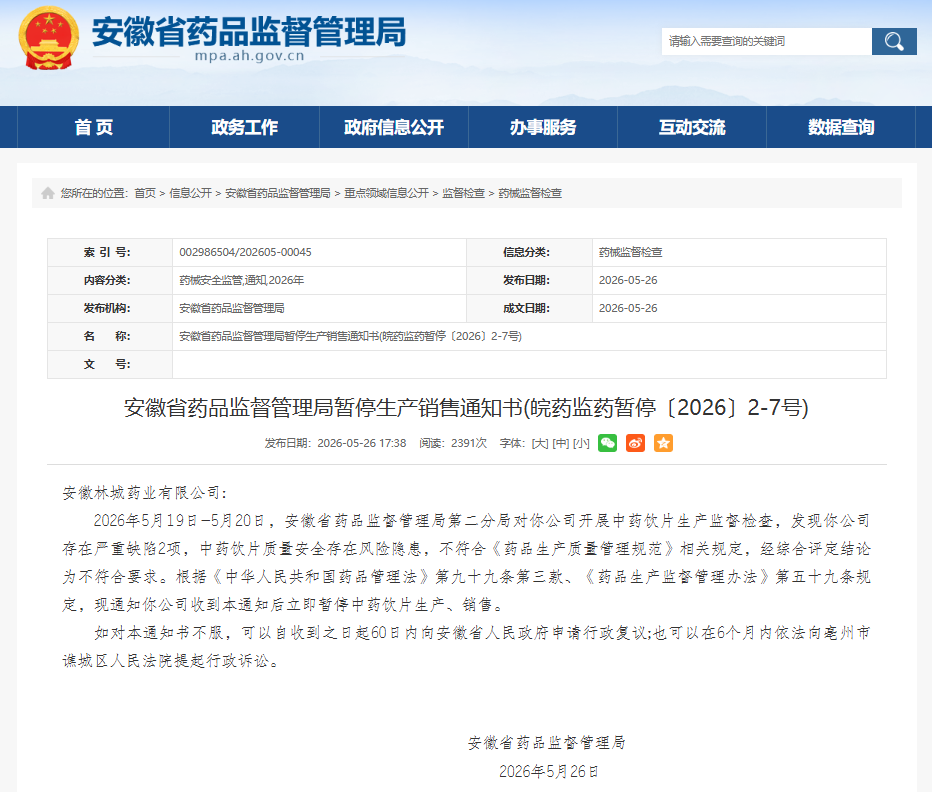Screen dimensions: 932x792
Task: Click the 发布日期: 2026-05-26 17:38 text
Action: 335,444
